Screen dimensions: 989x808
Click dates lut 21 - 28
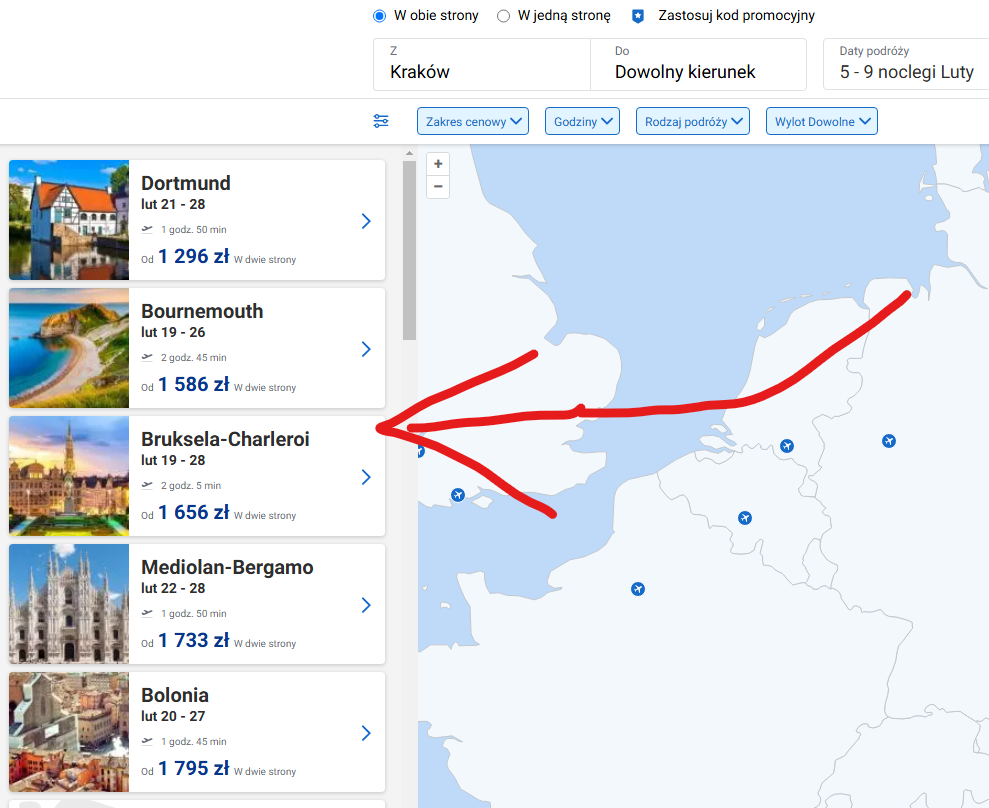(x=173, y=204)
